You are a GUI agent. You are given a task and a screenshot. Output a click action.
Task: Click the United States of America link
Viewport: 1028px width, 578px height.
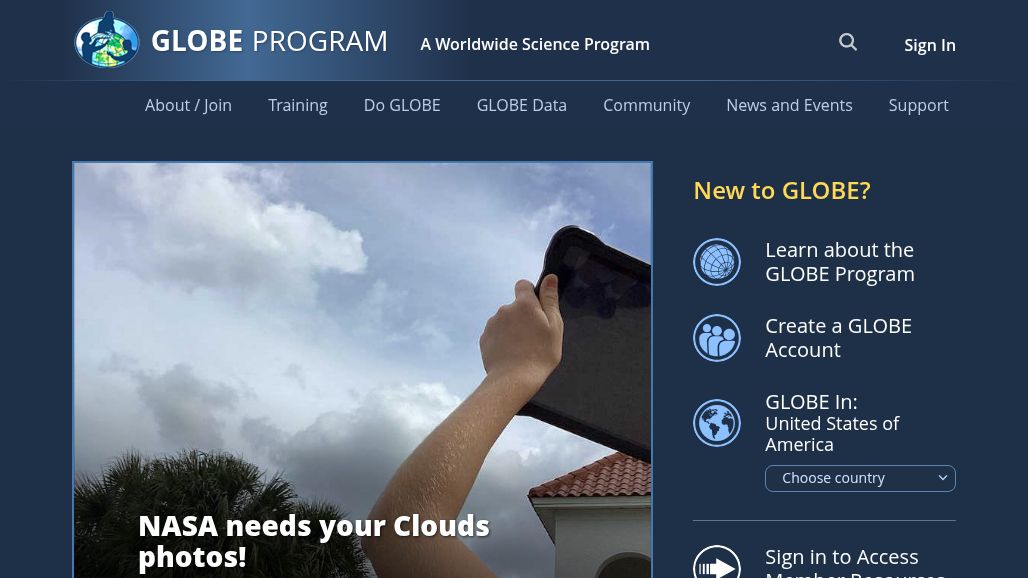[832, 434]
